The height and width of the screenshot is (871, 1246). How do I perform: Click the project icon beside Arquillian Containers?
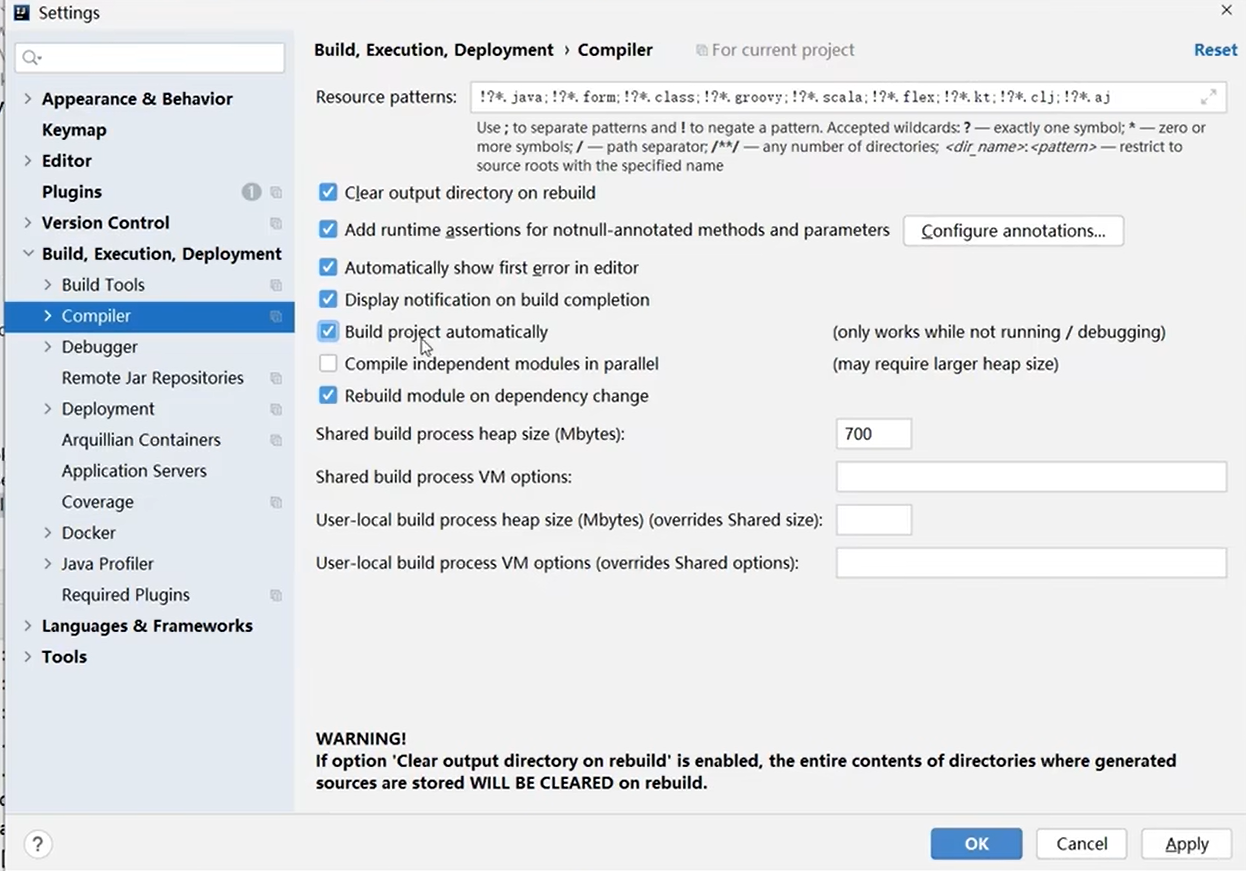click(276, 440)
